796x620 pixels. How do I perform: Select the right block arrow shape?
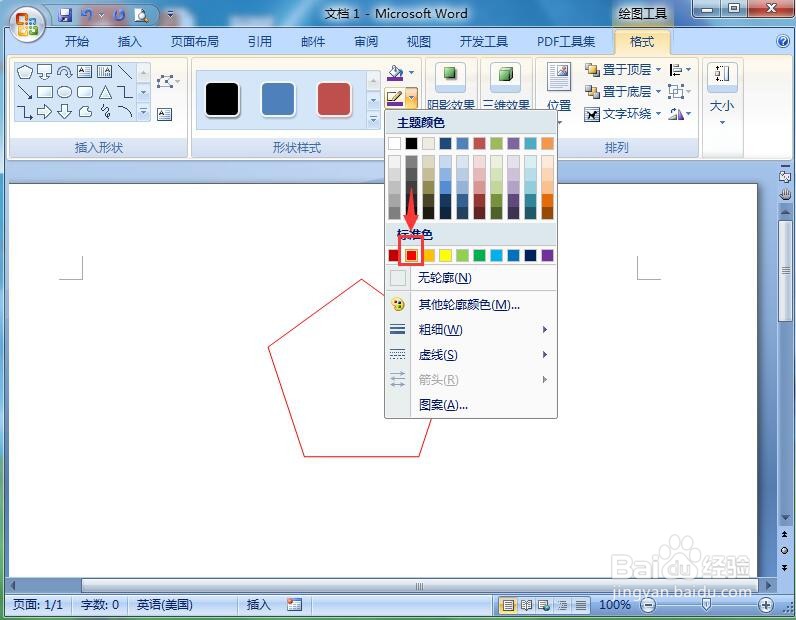(45, 112)
